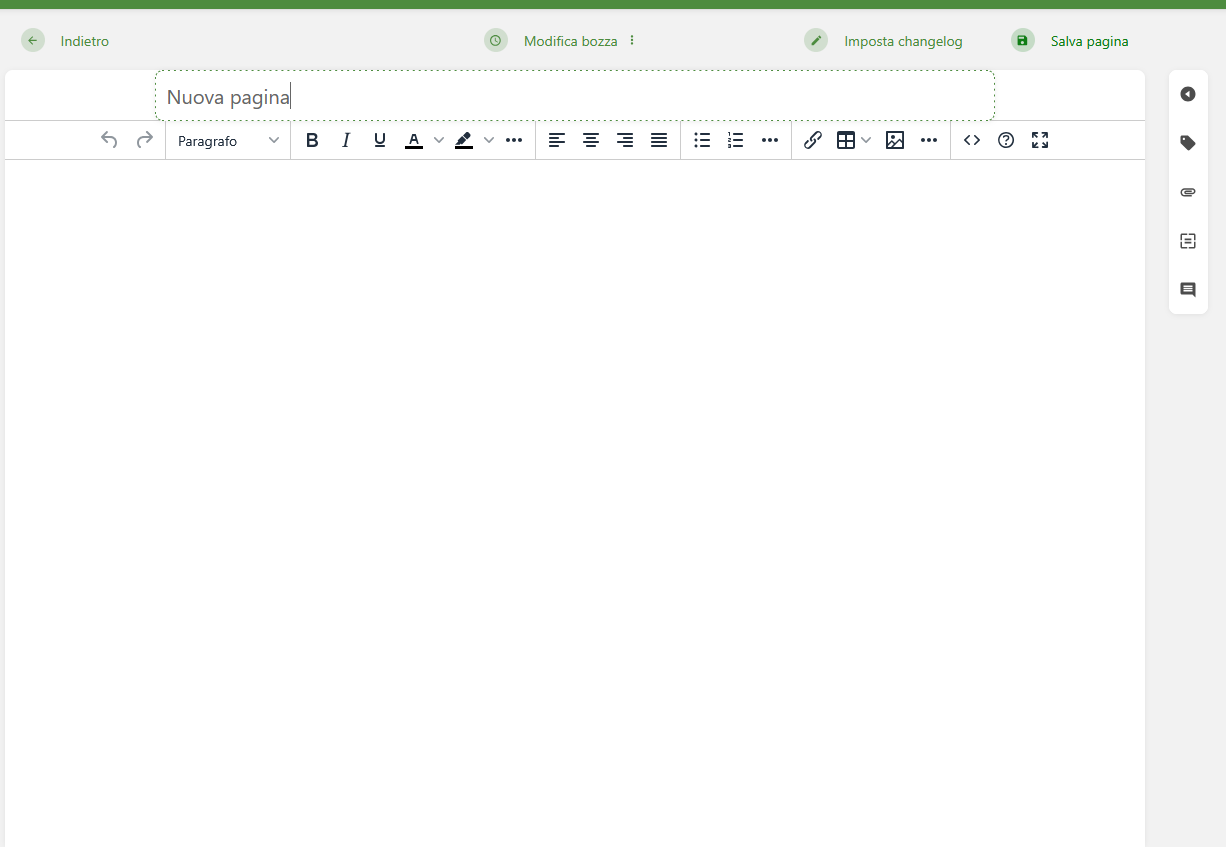Open the comments sidebar icon
The image size is (1226, 847).
pos(1188,290)
